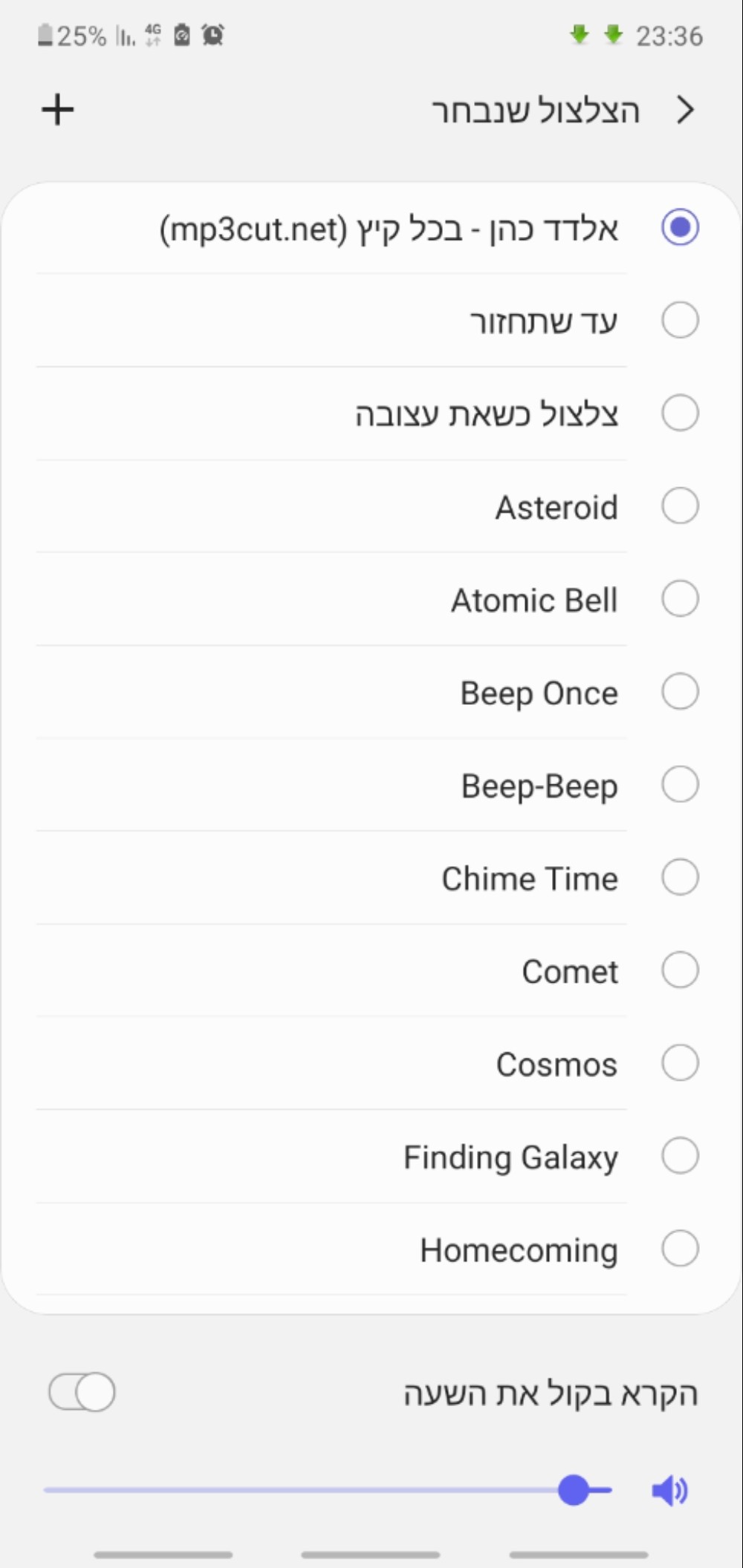Tap the plus icon to add ringtone

click(57, 110)
